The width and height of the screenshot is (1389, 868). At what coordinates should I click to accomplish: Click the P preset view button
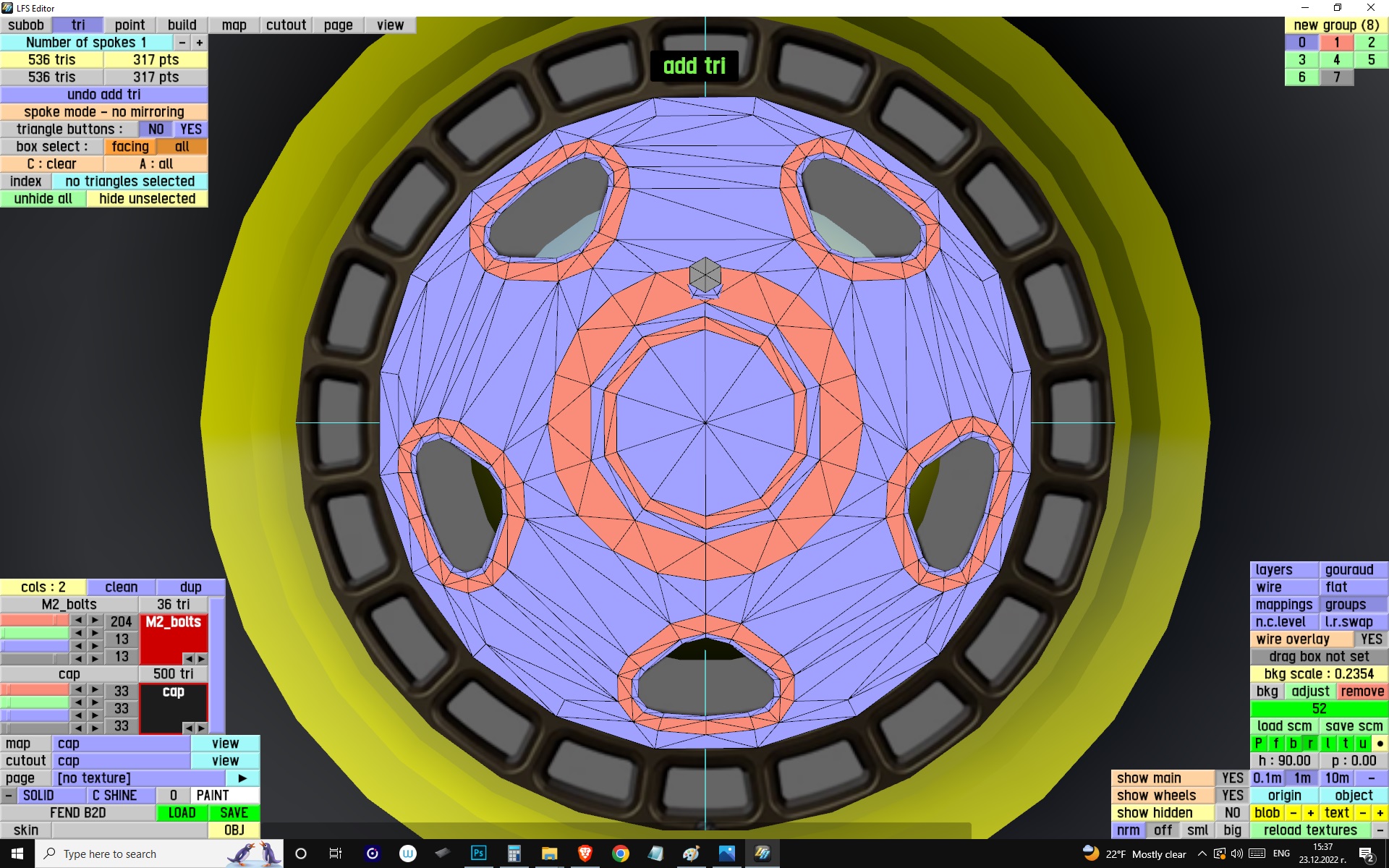1258,744
